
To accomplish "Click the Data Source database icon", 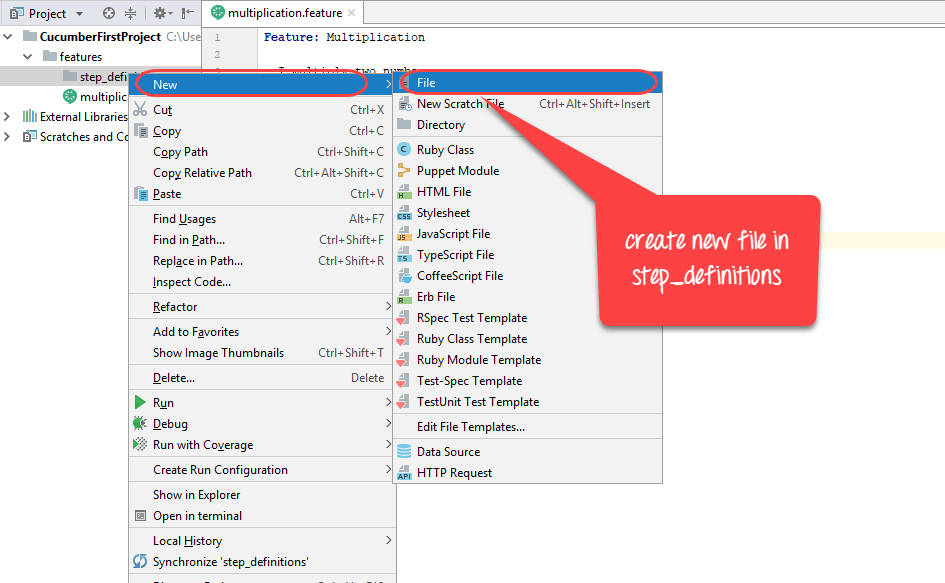I will 404,452.
